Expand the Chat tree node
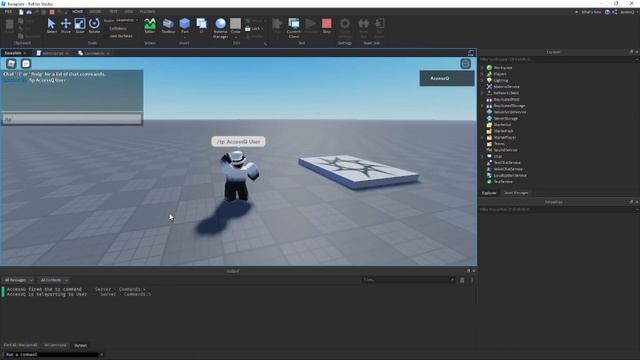Image resolution: width=640 pixels, height=360 pixels. 482,156
